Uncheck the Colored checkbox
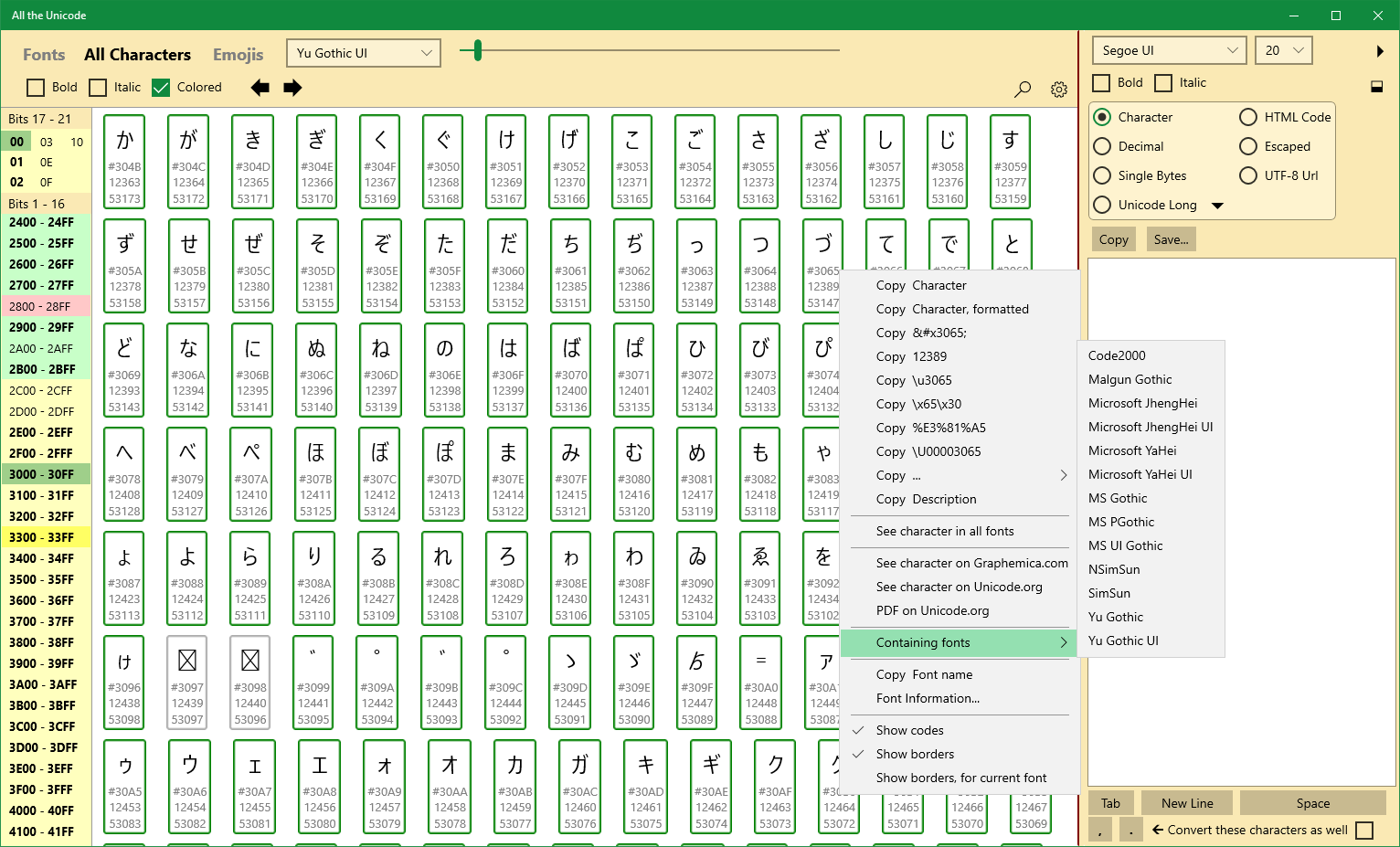This screenshot has height=847, width=1400. [x=161, y=88]
